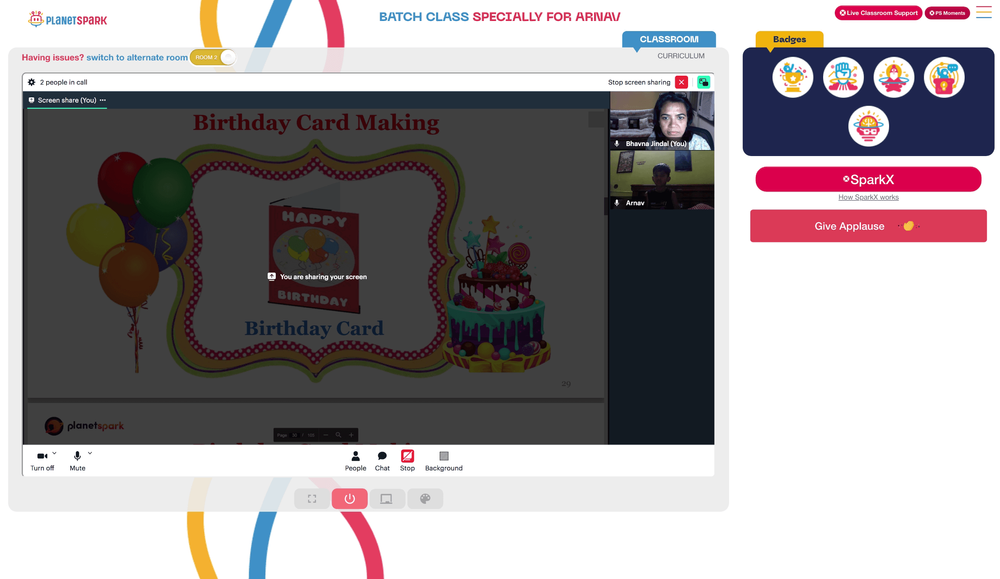Viewport: 1000px width, 579px height.
Task: Award the speech bubble keyhole badge
Action: 944,77
